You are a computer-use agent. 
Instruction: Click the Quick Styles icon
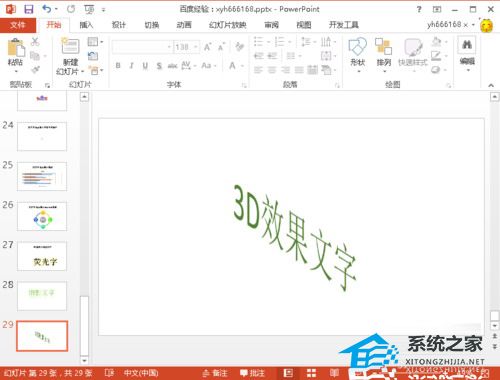[x=413, y=47]
